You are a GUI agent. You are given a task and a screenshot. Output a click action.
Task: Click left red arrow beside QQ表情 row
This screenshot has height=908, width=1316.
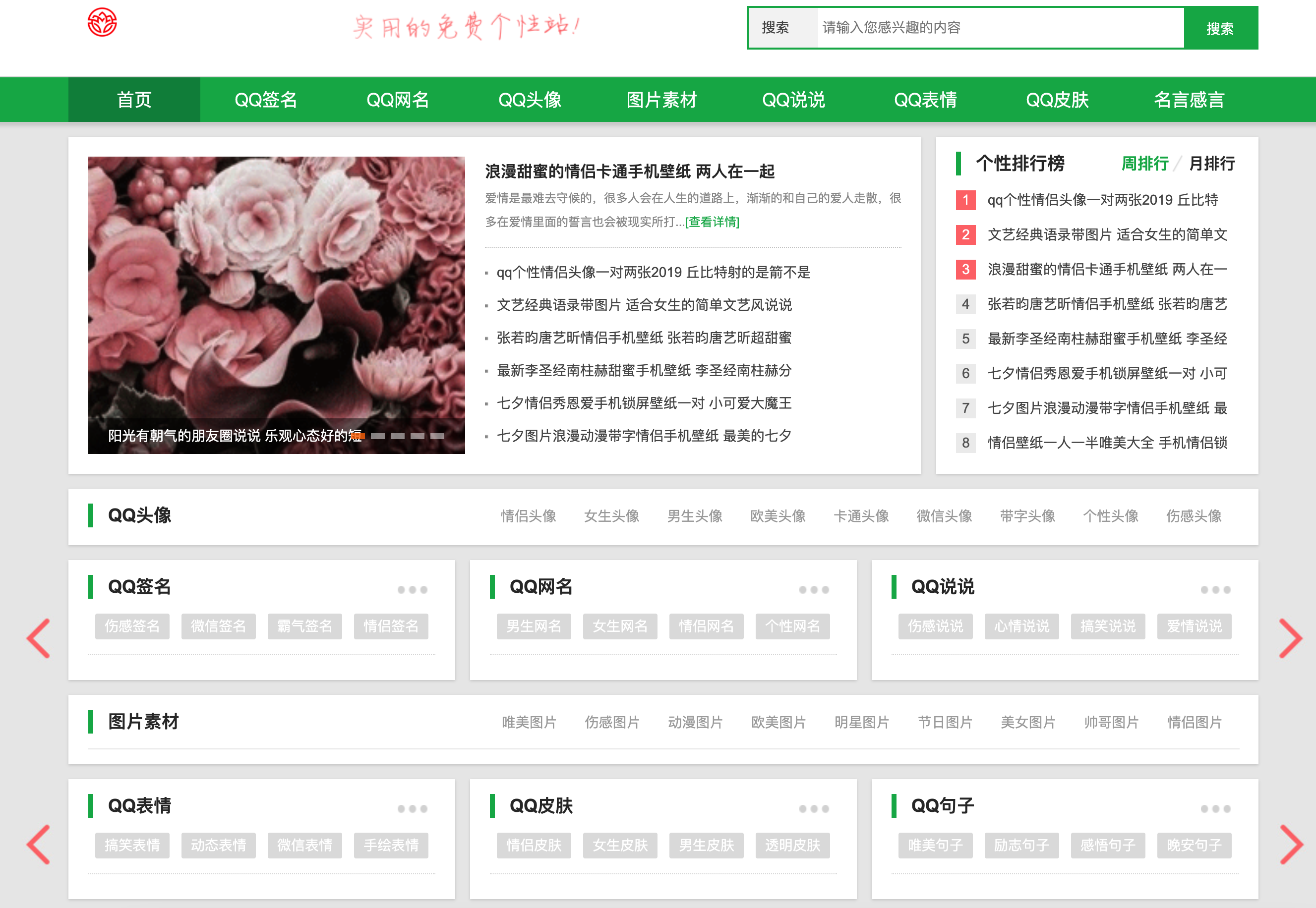point(38,844)
